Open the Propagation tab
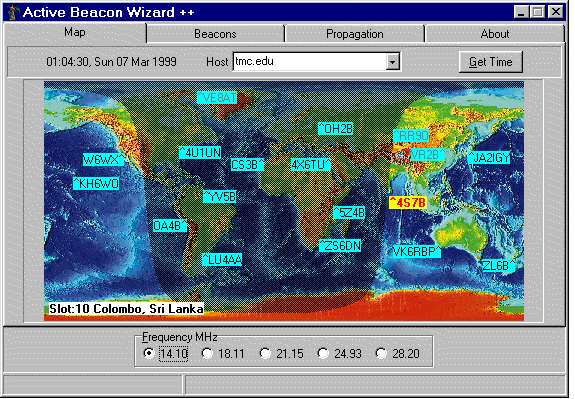The image size is (575, 399). coord(355,34)
